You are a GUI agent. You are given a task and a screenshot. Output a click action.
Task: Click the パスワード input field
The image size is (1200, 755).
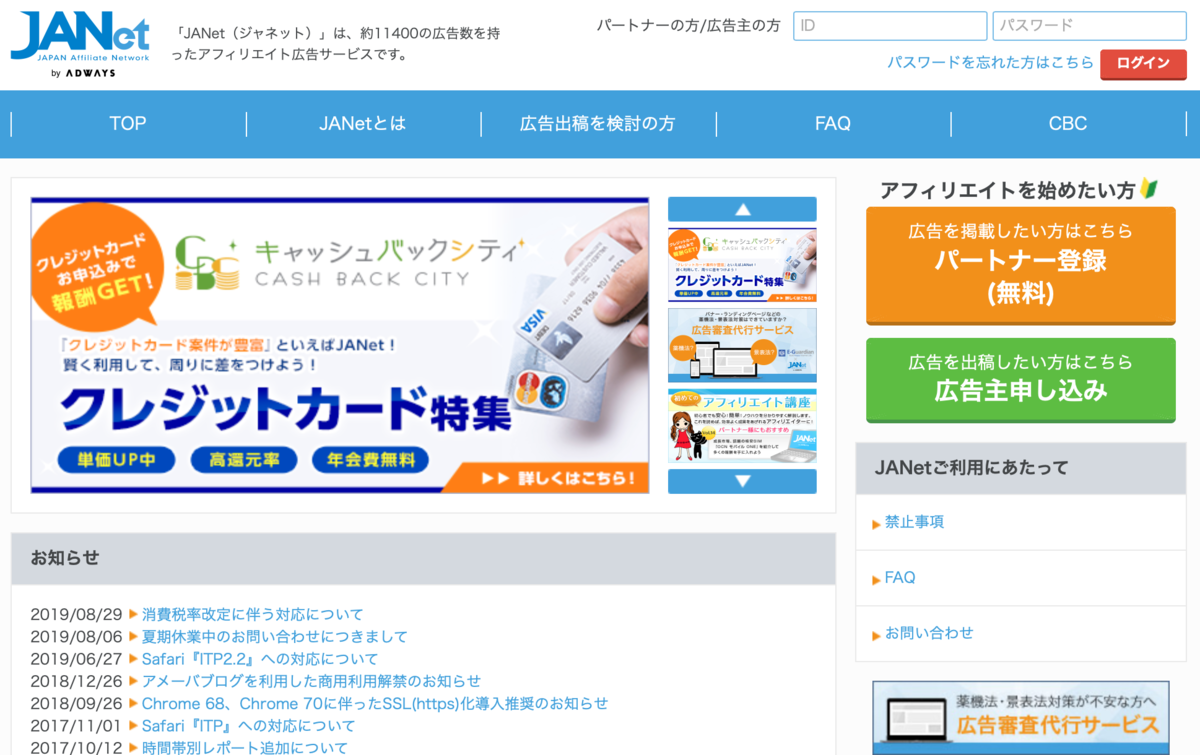point(1089,26)
